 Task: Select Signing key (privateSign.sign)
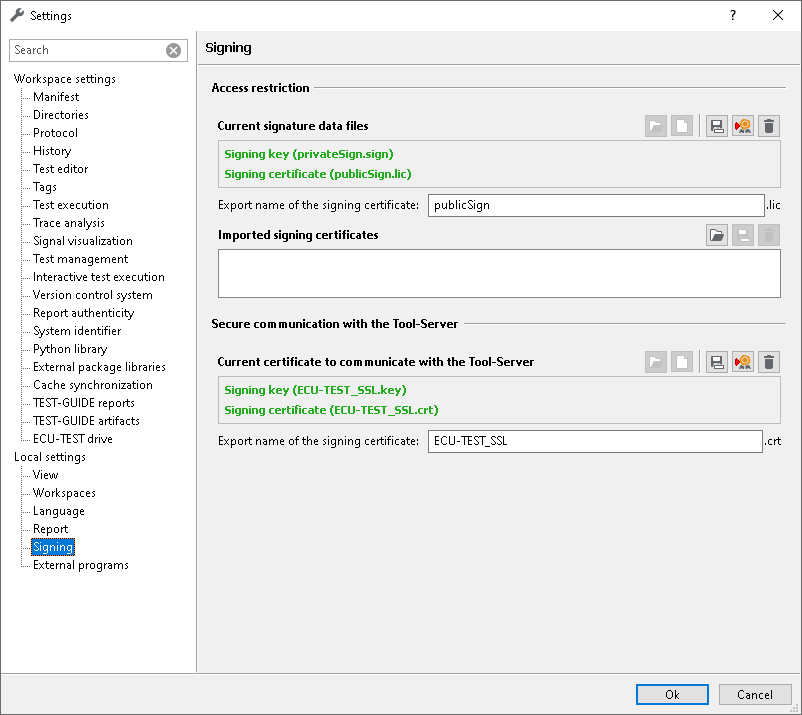[x=309, y=154]
